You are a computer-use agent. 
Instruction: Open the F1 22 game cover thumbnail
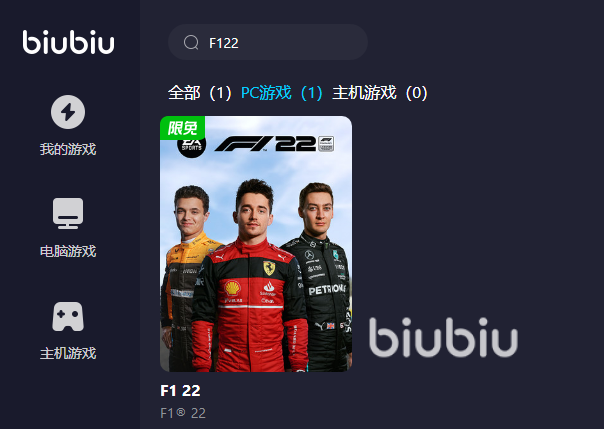tap(256, 244)
